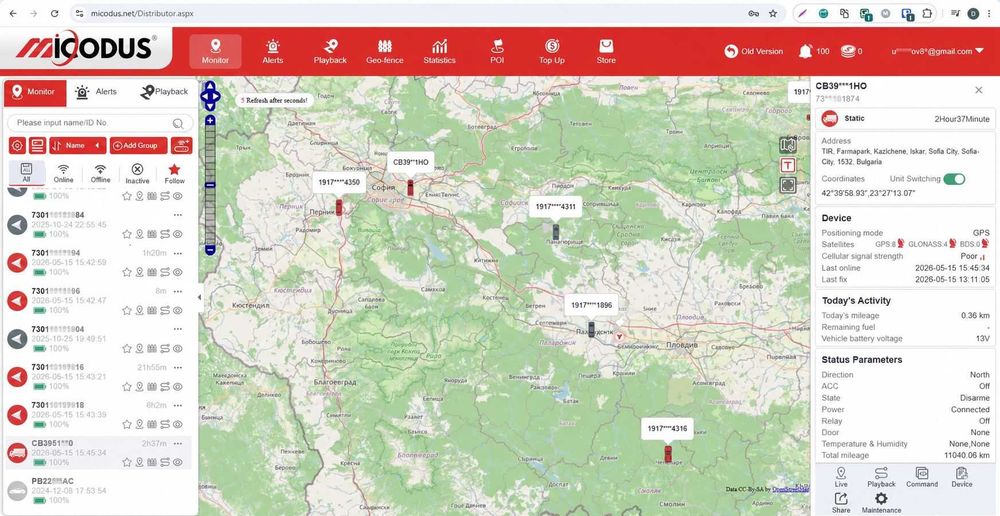The height and width of the screenshot is (516, 1000).
Task: Select the Monitor tab in left panel
Action: point(34,92)
